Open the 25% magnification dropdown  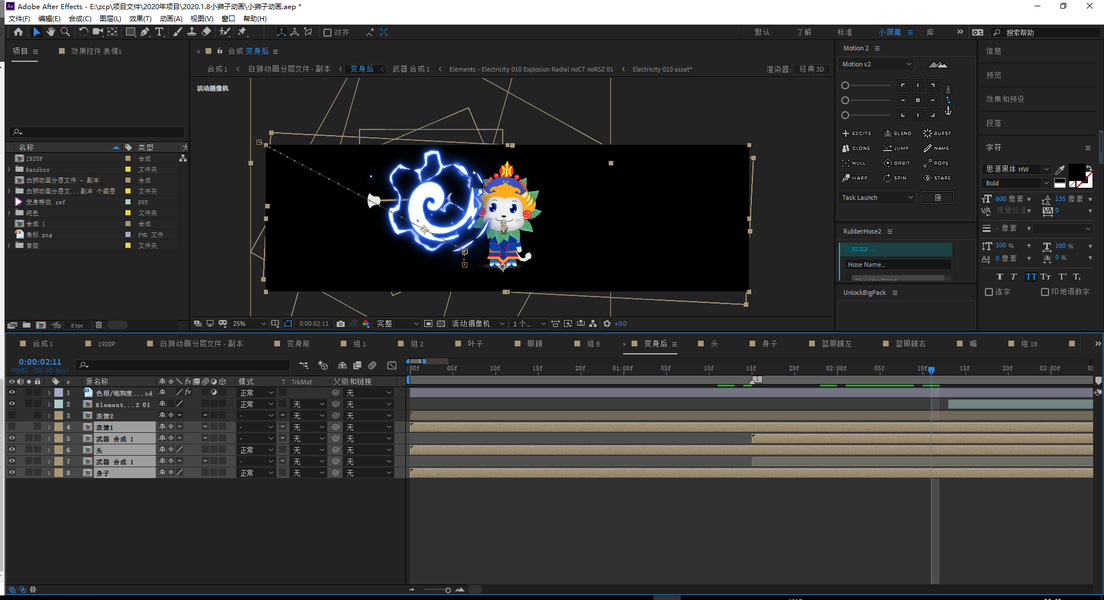tap(249, 324)
